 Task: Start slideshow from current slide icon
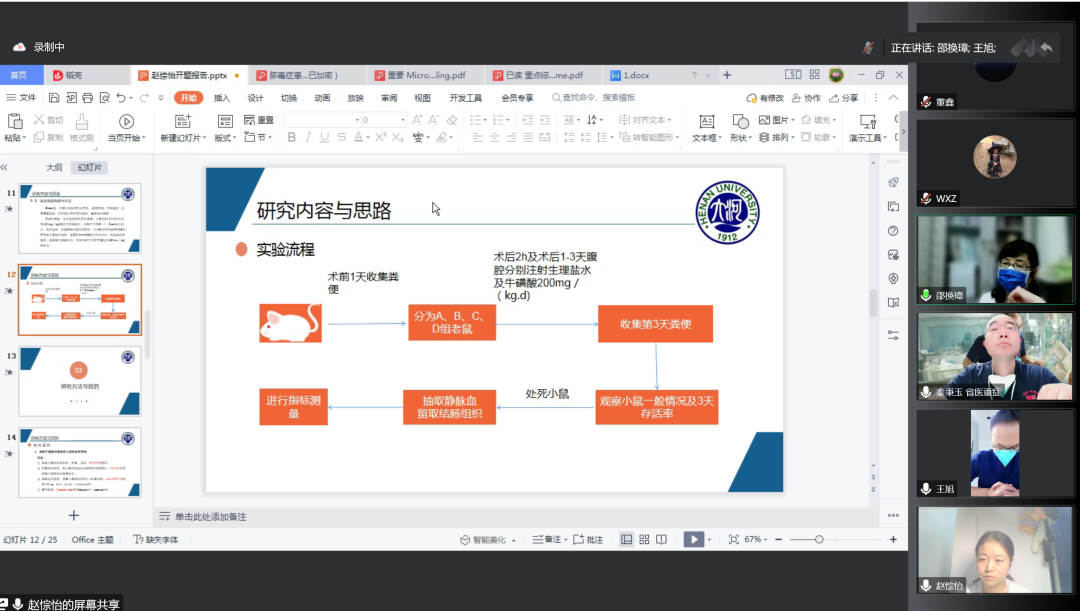(x=127, y=121)
